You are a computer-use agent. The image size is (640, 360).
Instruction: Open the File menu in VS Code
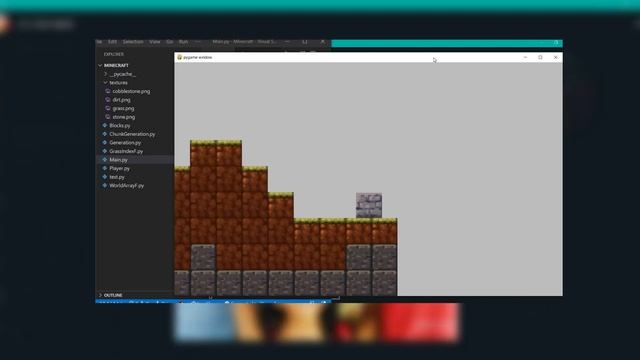coord(99,42)
